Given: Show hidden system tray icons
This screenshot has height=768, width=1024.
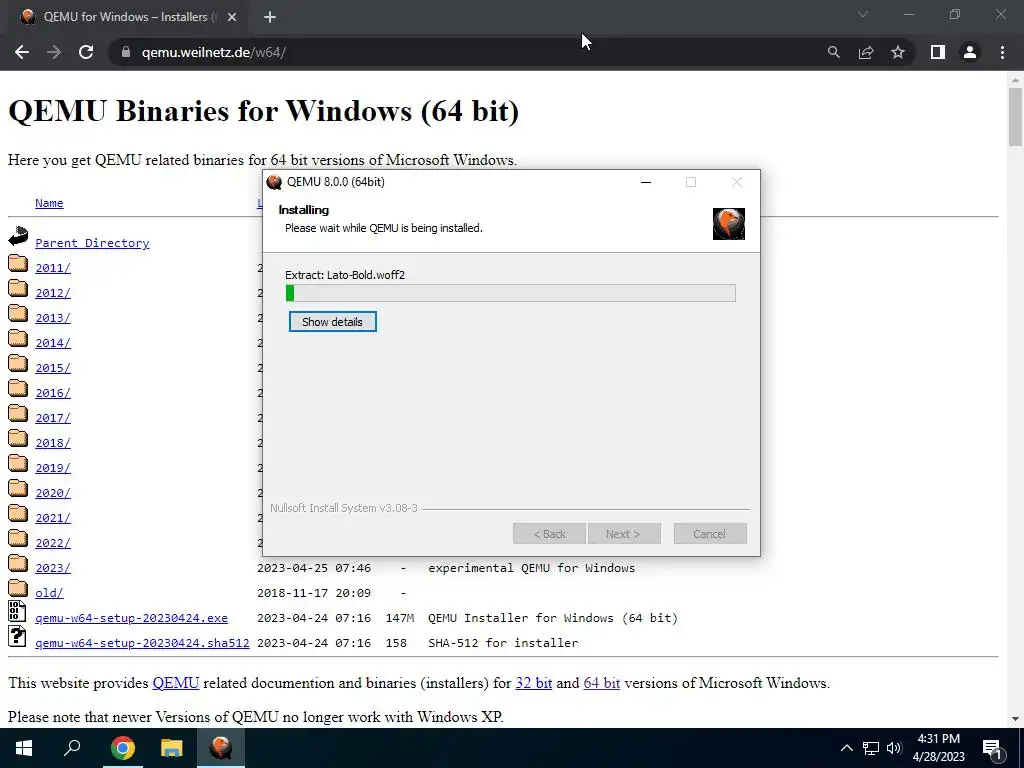Looking at the screenshot, I should 846,748.
